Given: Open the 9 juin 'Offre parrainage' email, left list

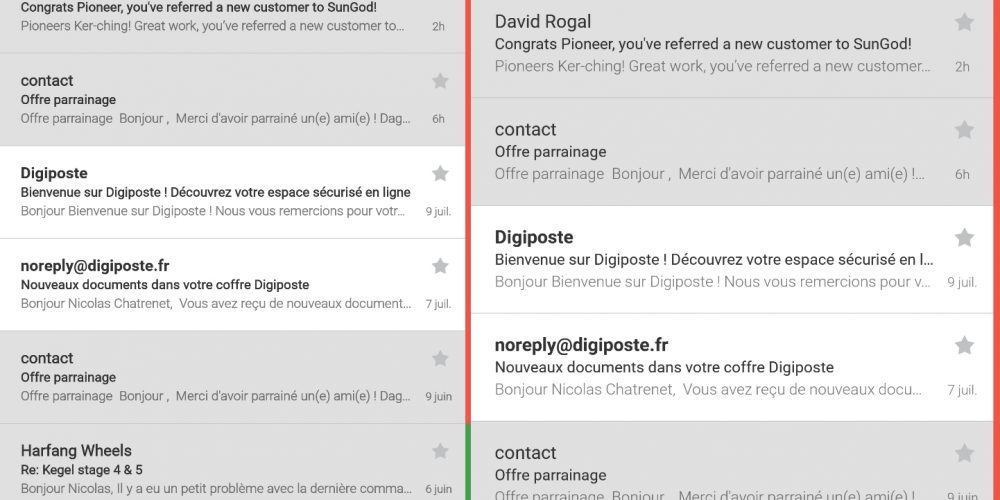Looking at the screenshot, I should [x=232, y=378].
